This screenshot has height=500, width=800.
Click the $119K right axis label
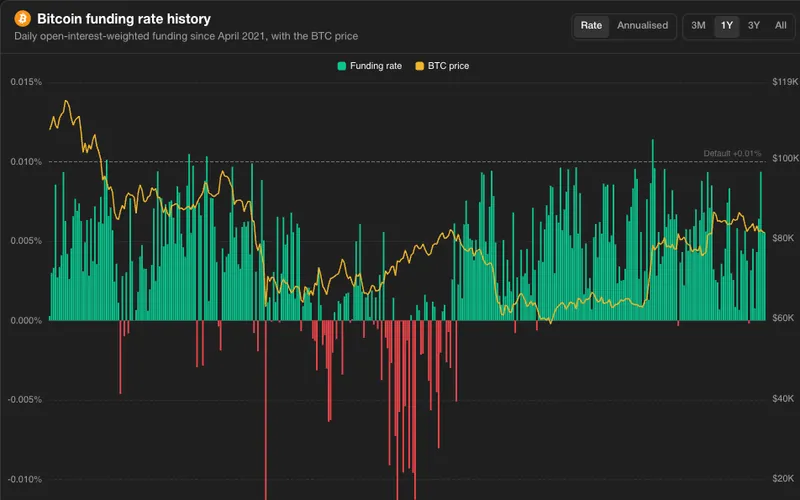(x=785, y=82)
